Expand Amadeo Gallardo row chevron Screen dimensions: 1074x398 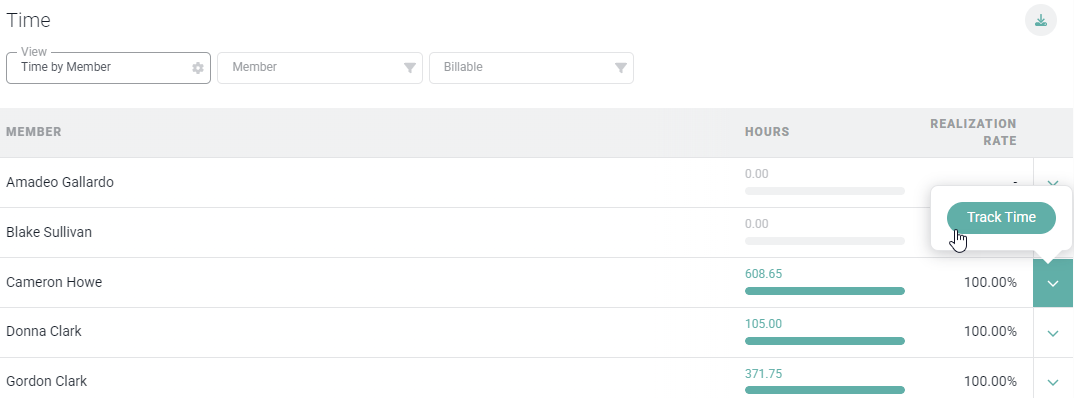click(1053, 183)
